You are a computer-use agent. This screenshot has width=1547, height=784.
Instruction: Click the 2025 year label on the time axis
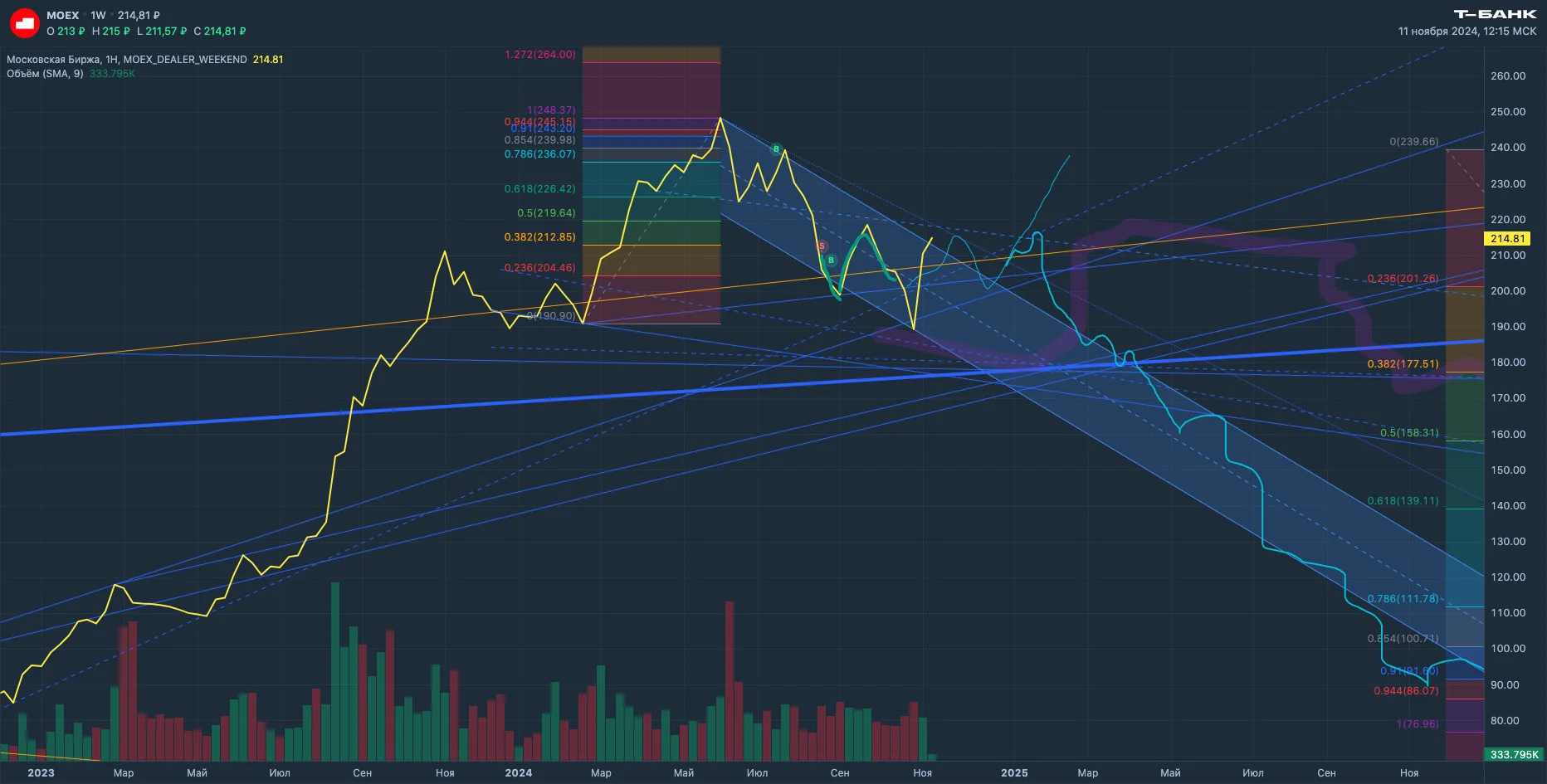(1014, 773)
